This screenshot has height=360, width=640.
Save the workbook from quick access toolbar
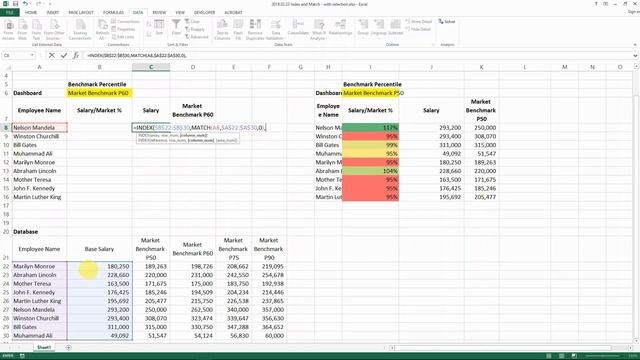16,4
